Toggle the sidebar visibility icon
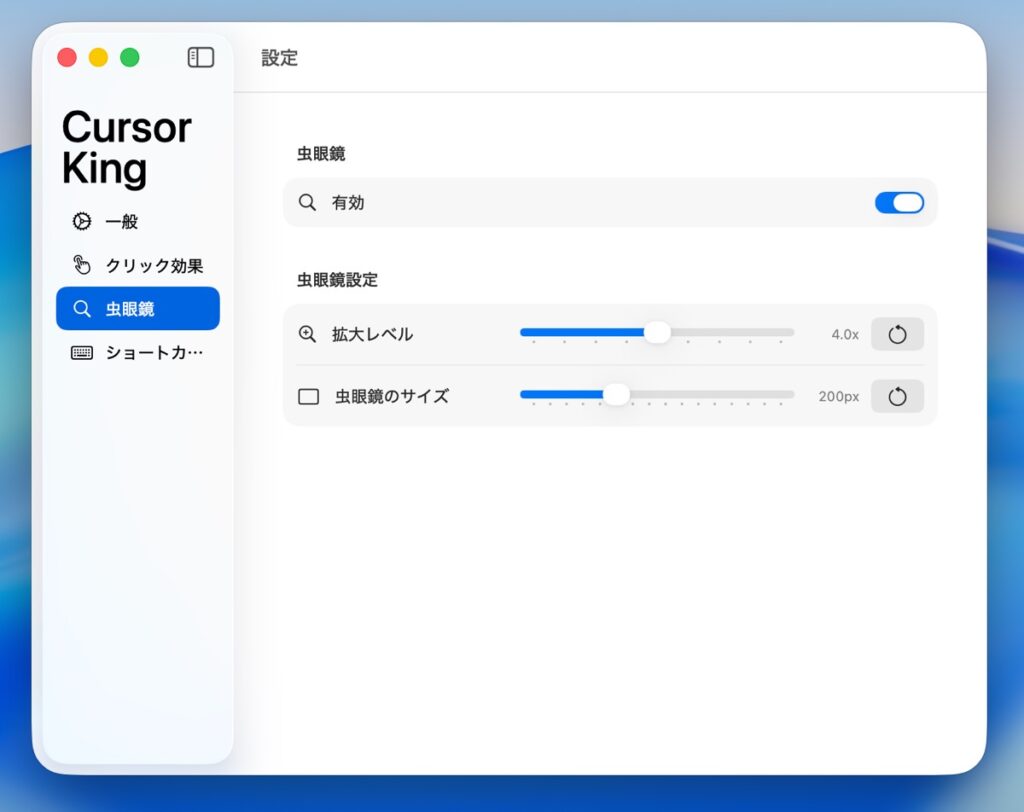The width and height of the screenshot is (1024, 812). click(x=201, y=58)
